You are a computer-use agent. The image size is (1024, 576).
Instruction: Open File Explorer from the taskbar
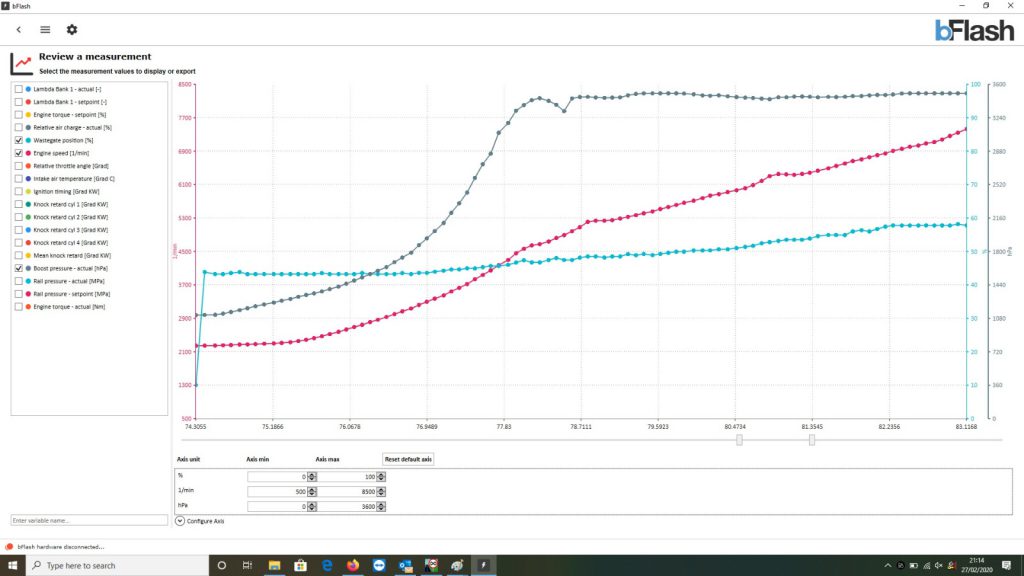[274, 565]
